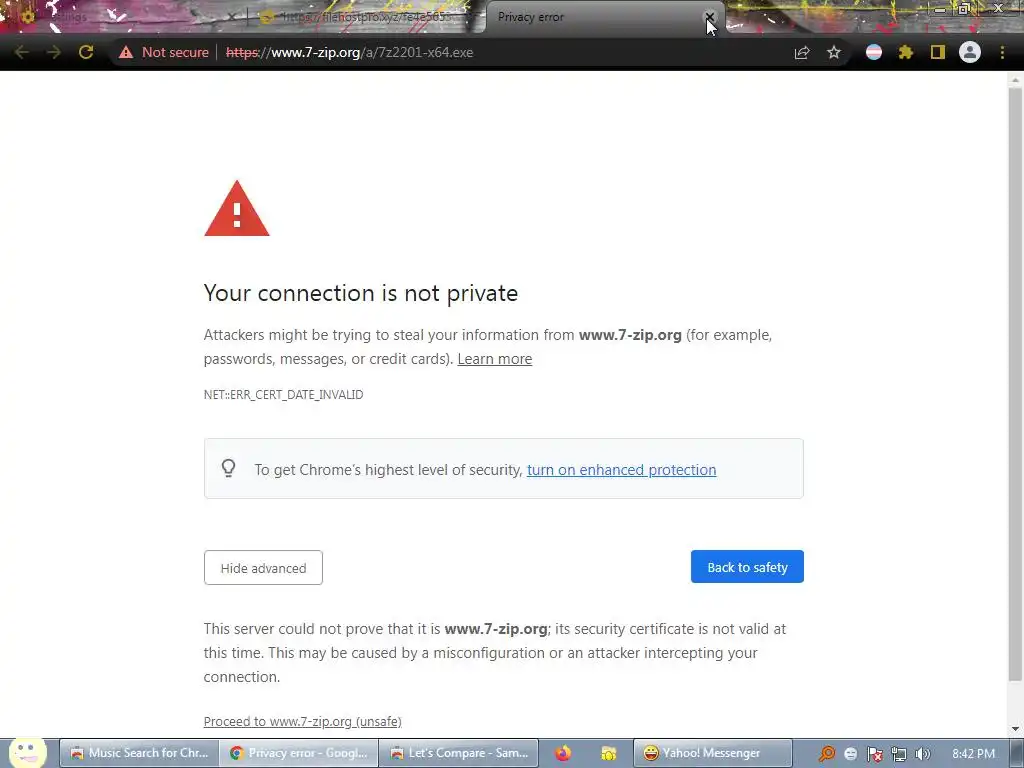Viewport: 1024px width, 768px height.
Task: Close the Settings tab
Action: point(231,17)
